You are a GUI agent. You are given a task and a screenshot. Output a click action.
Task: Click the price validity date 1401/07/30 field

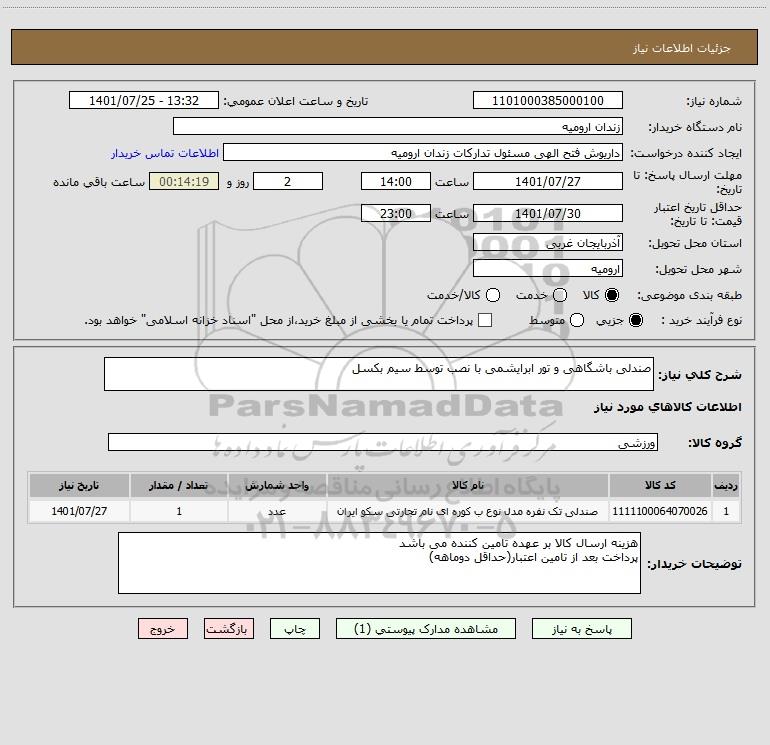548,213
